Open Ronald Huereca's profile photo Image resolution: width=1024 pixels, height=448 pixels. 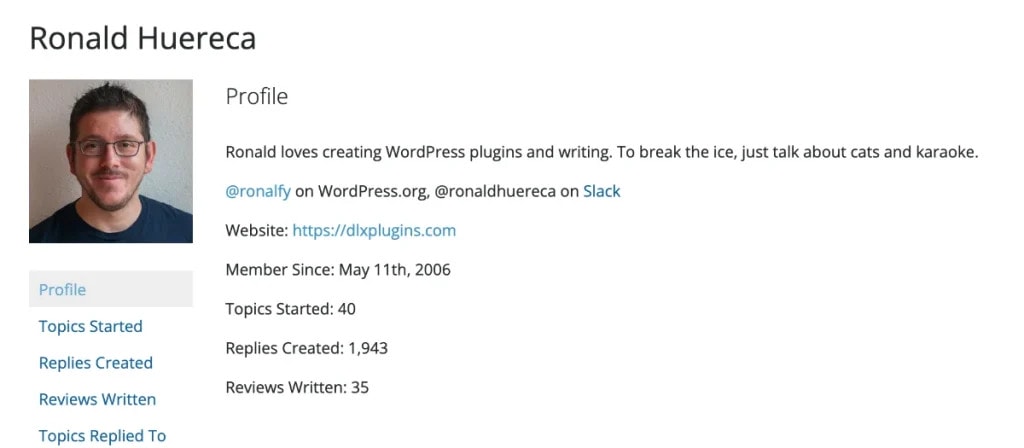click(111, 161)
